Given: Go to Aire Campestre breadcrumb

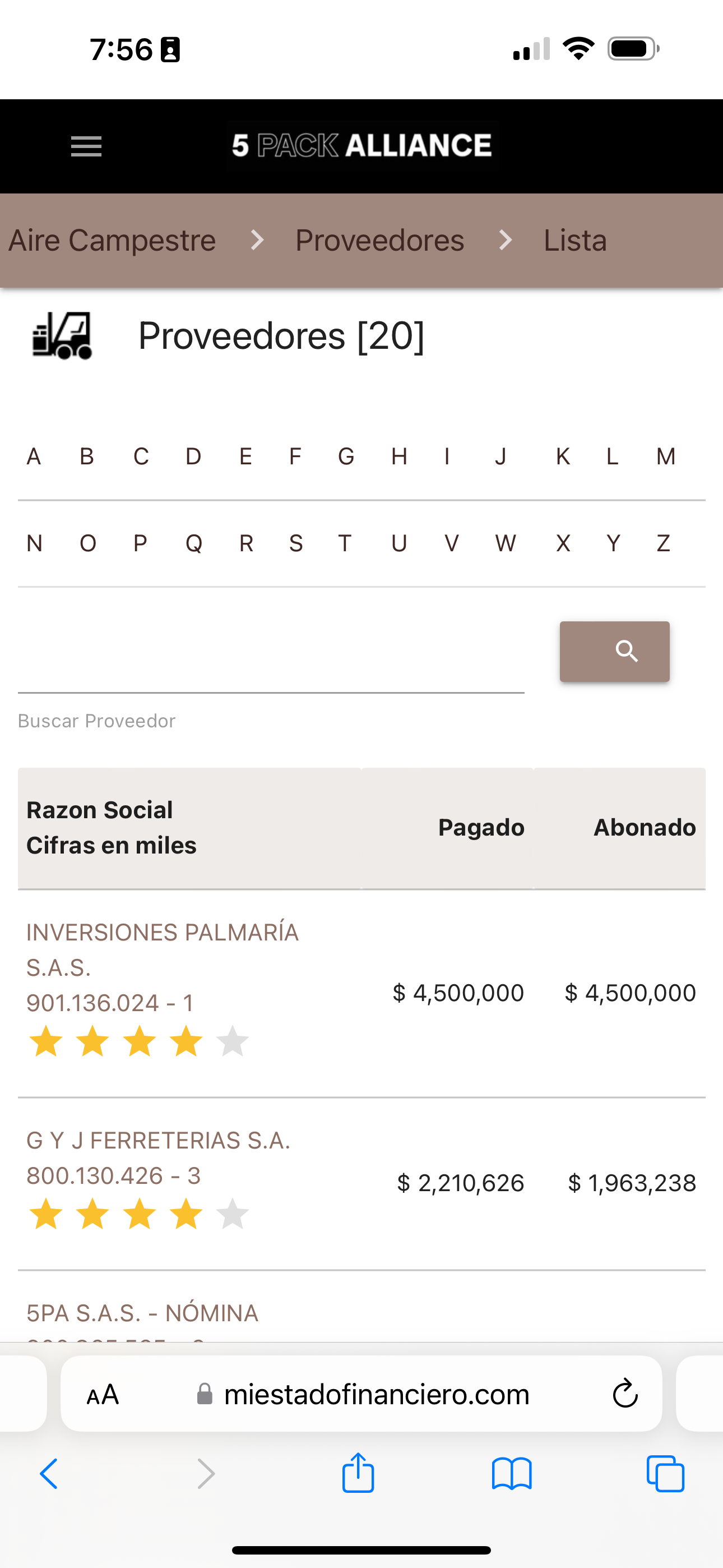Looking at the screenshot, I should pyautogui.click(x=112, y=241).
